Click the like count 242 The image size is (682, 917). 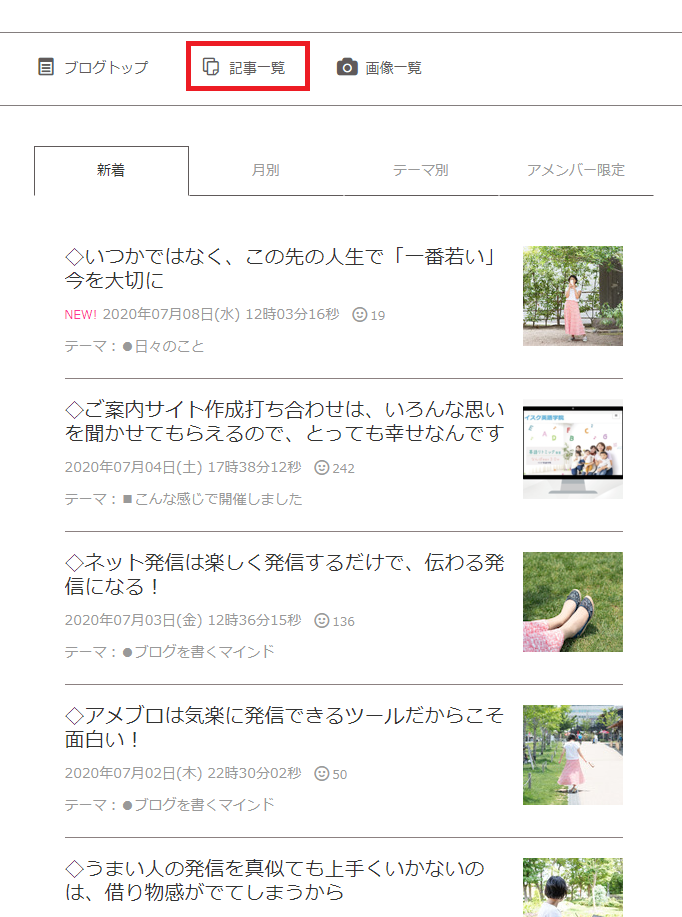[x=343, y=468]
